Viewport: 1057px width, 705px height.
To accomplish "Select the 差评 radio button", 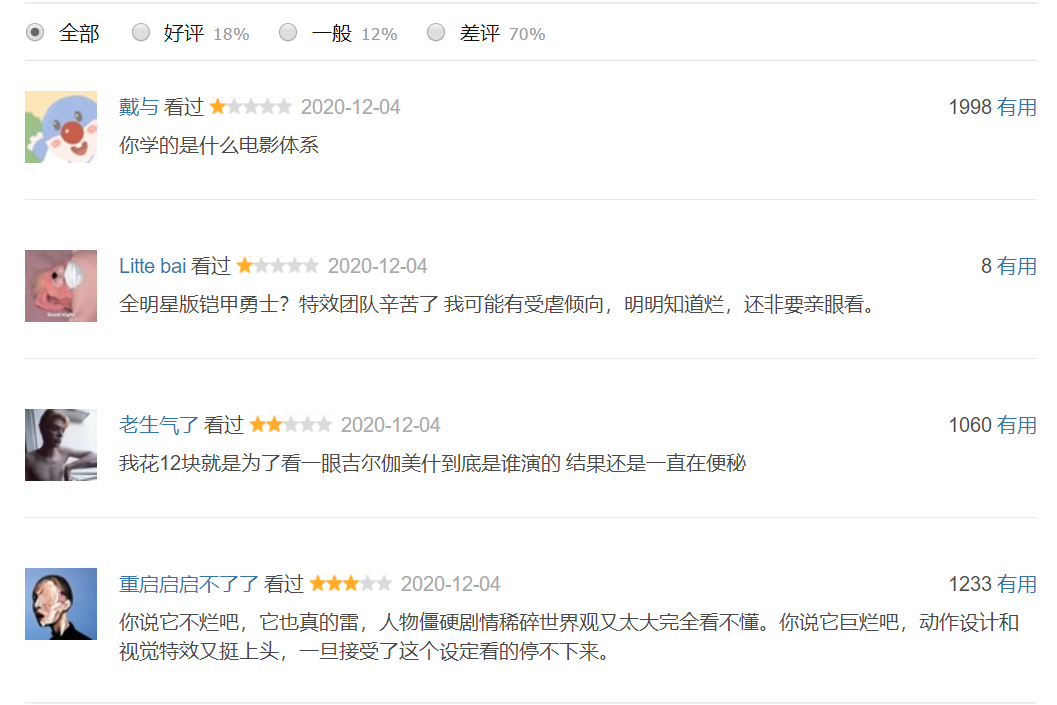I will [x=436, y=32].
